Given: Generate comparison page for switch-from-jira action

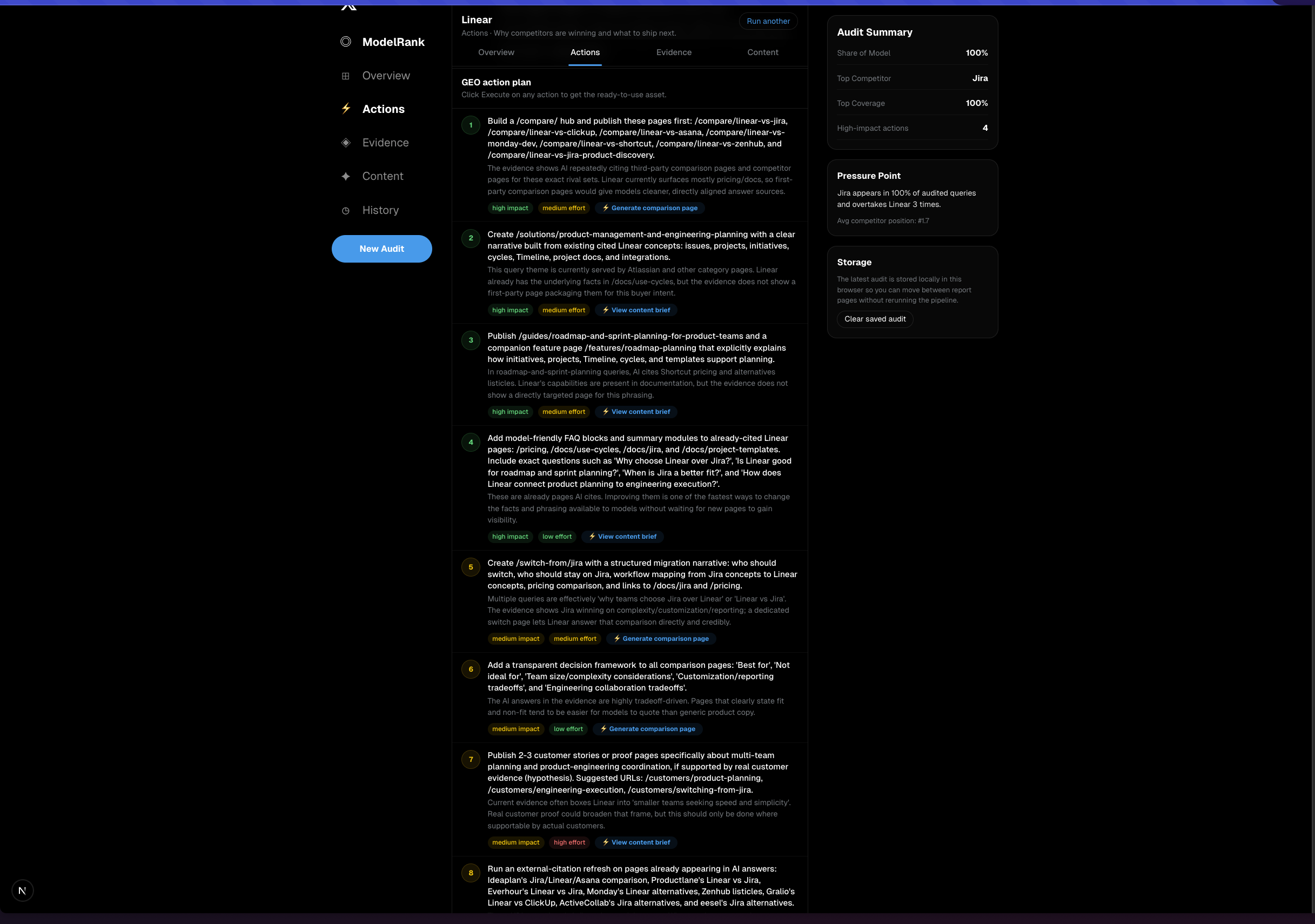Looking at the screenshot, I should (x=661, y=639).
